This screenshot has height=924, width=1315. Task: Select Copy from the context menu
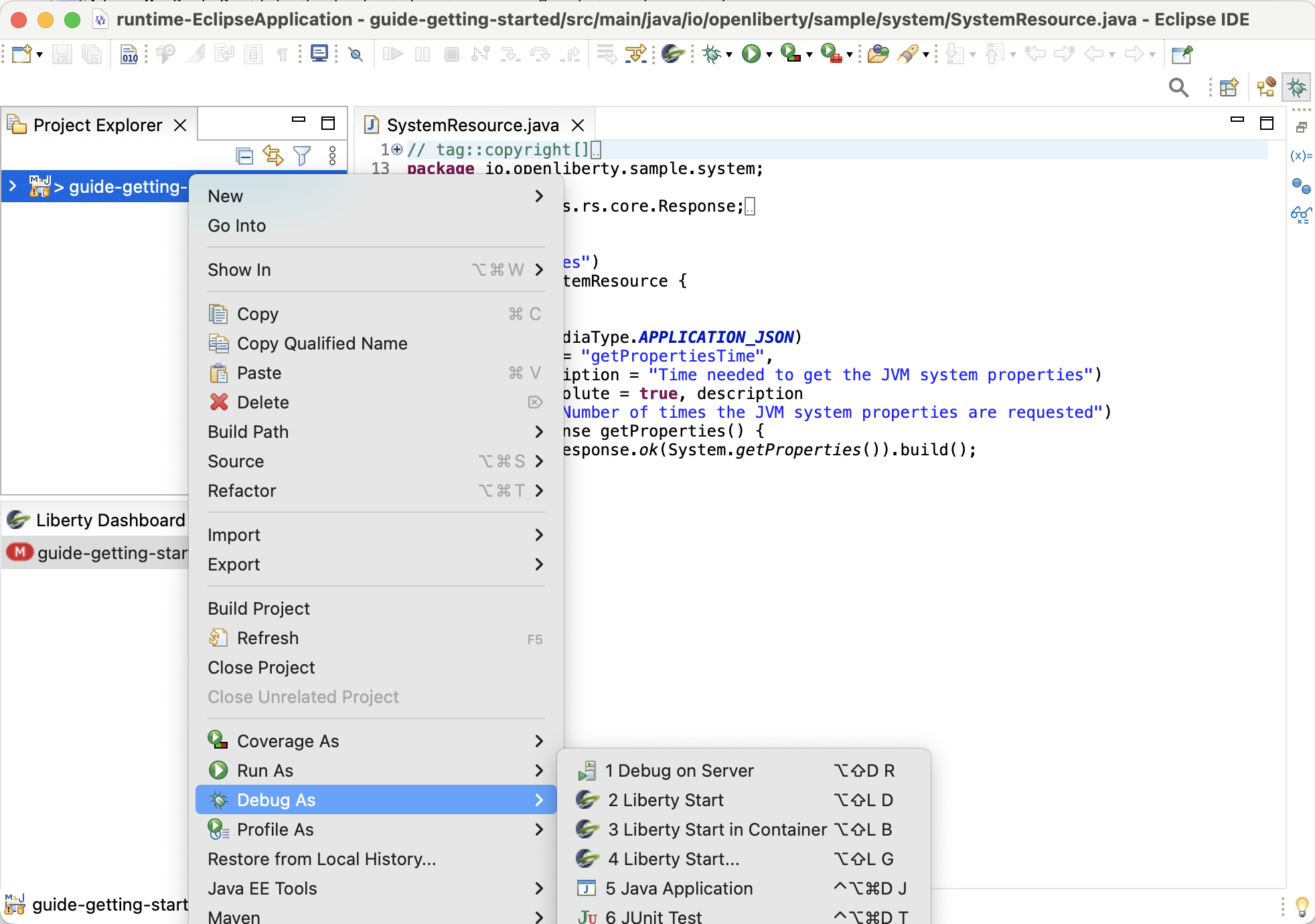click(376, 314)
